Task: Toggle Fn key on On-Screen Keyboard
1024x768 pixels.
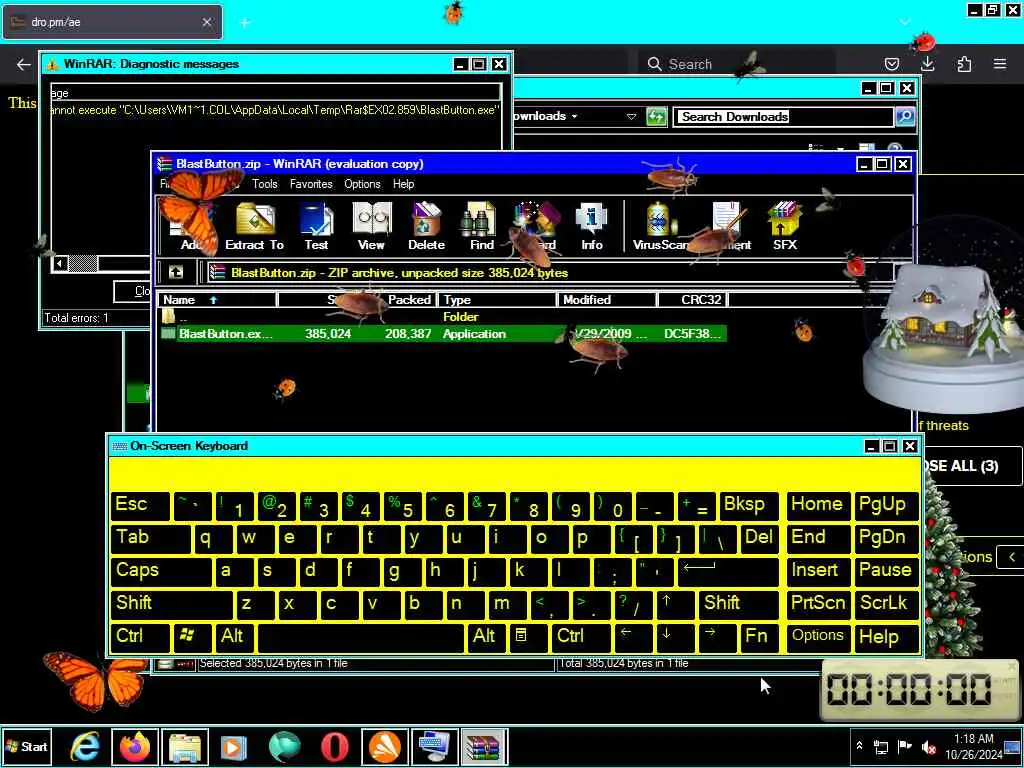Action: tap(760, 637)
